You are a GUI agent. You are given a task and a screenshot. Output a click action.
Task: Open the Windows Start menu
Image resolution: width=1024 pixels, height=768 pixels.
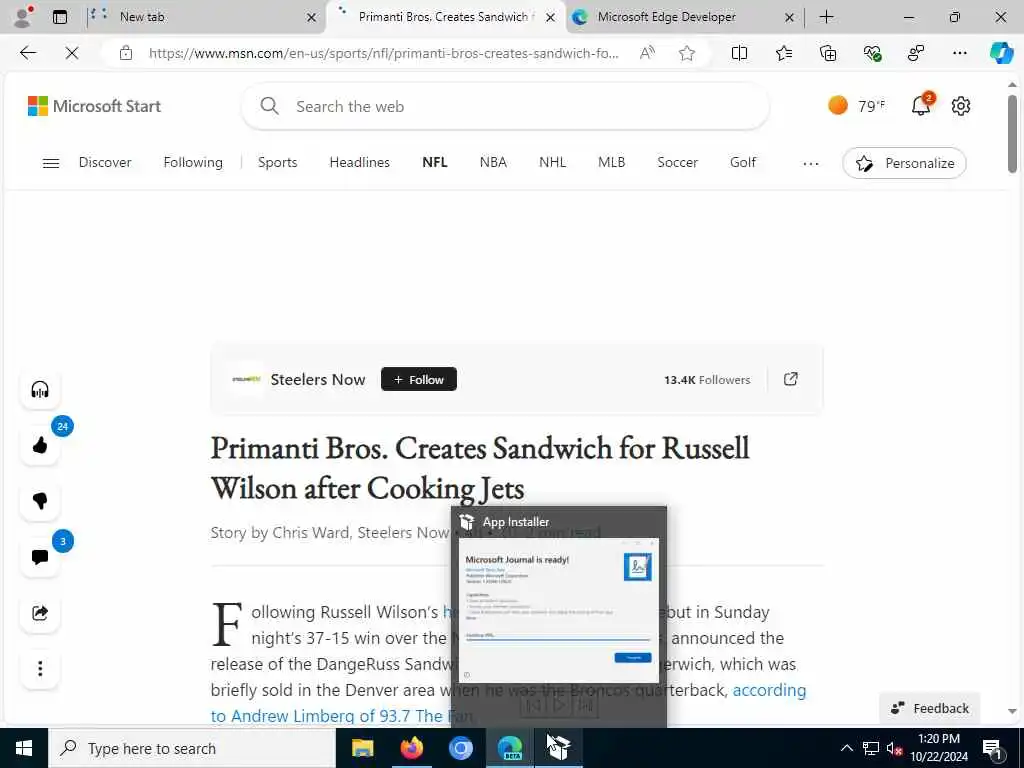[x=24, y=748]
